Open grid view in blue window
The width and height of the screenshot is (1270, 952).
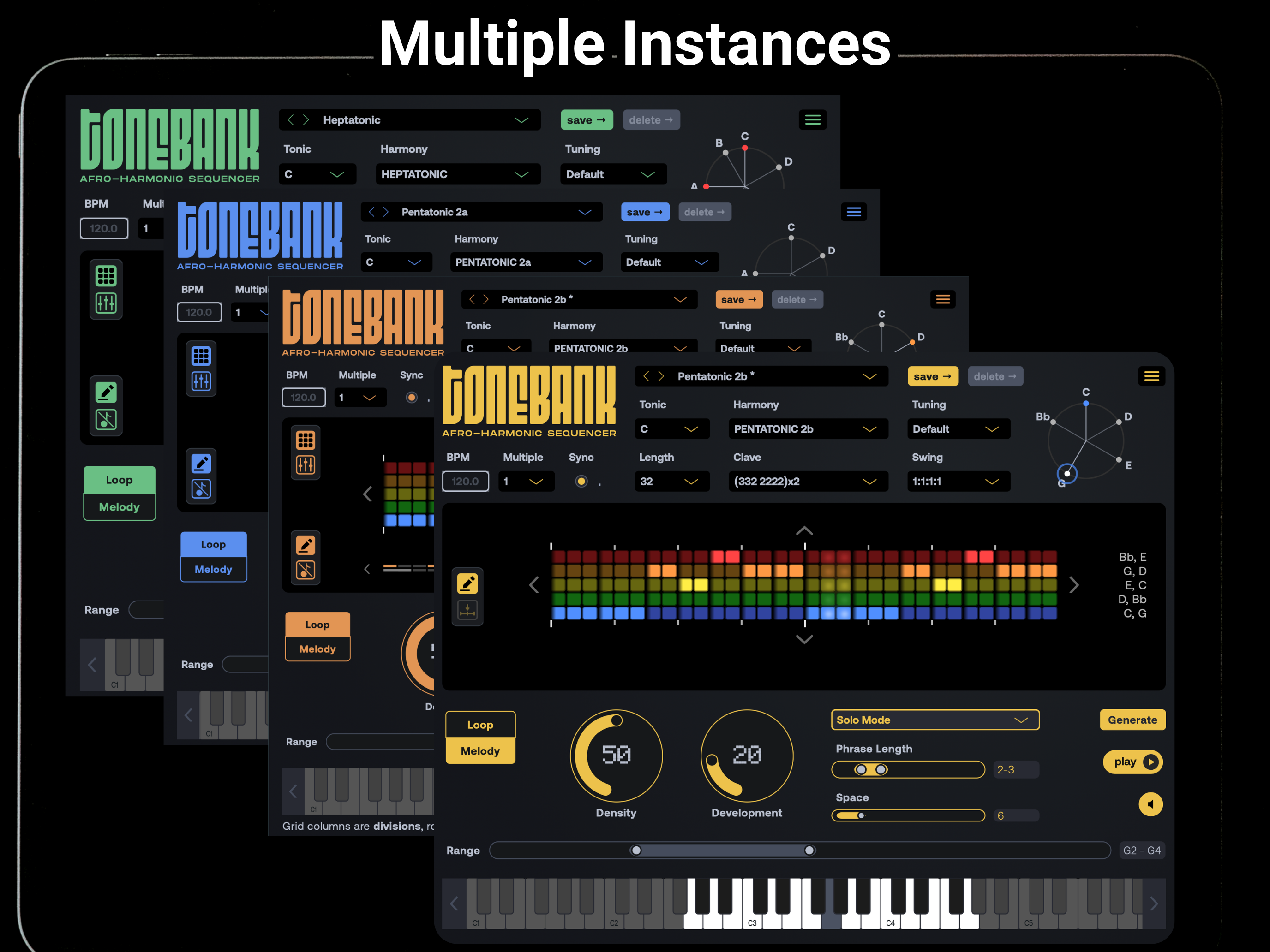(x=201, y=357)
